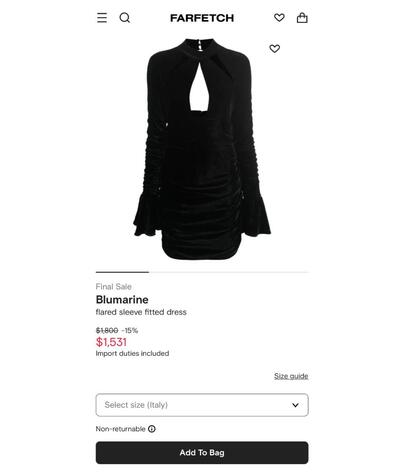
Task: Expand the Select size (Italy) dropdown
Action: tap(202, 405)
